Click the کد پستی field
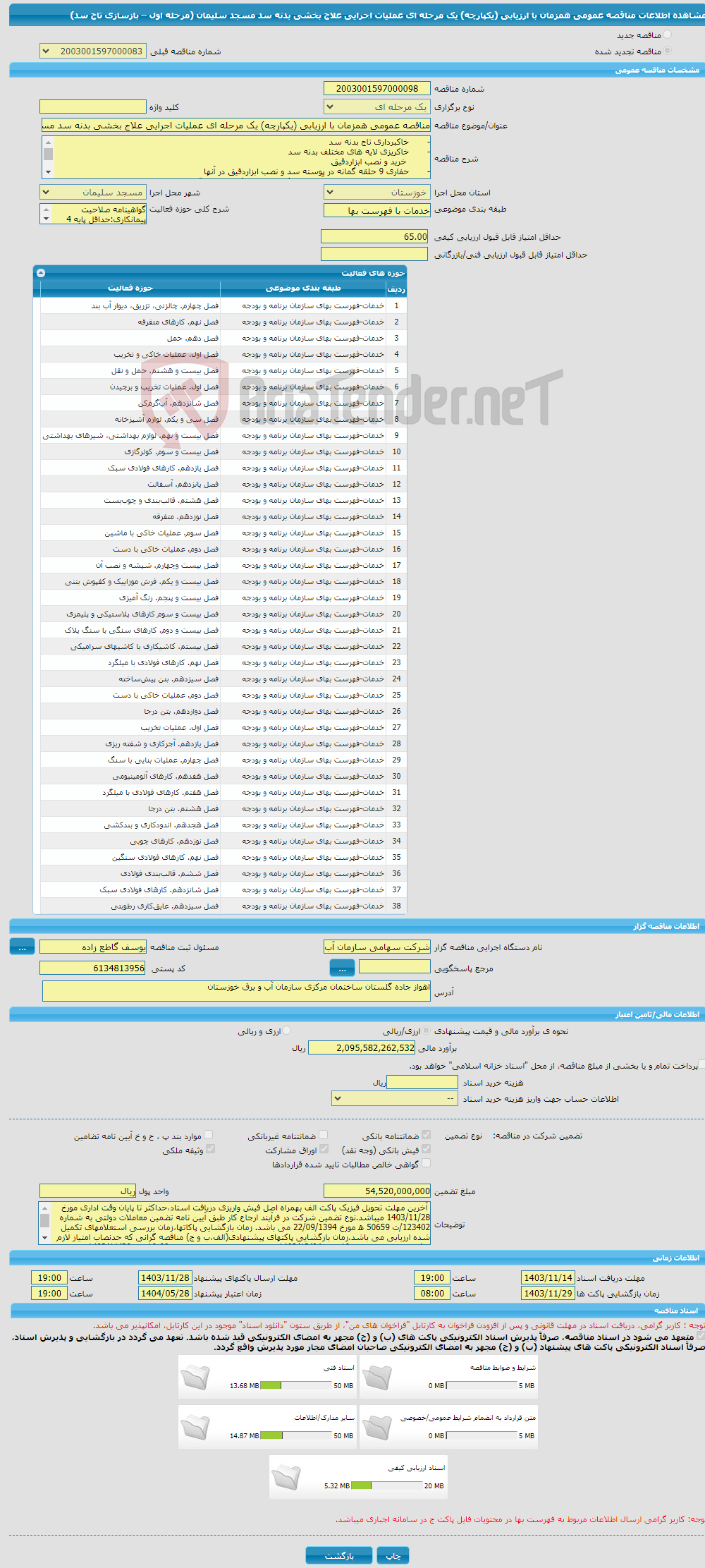705x1568 pixels. [x=93, y=968]
